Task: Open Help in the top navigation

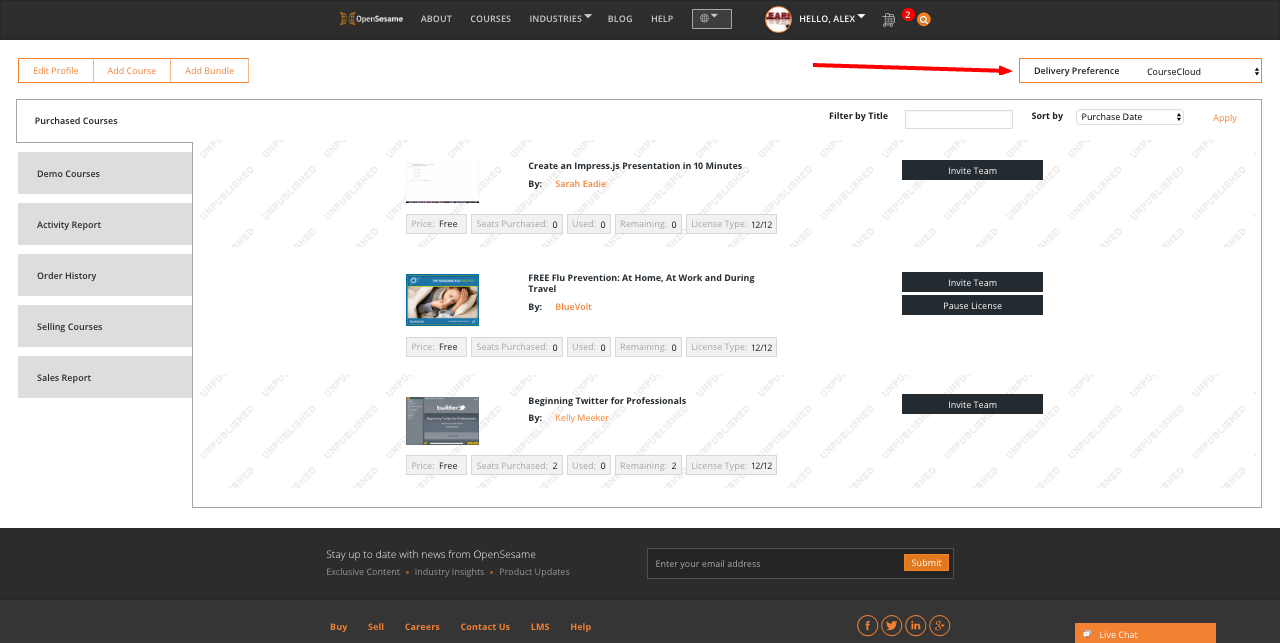Action: coord(662,19)
